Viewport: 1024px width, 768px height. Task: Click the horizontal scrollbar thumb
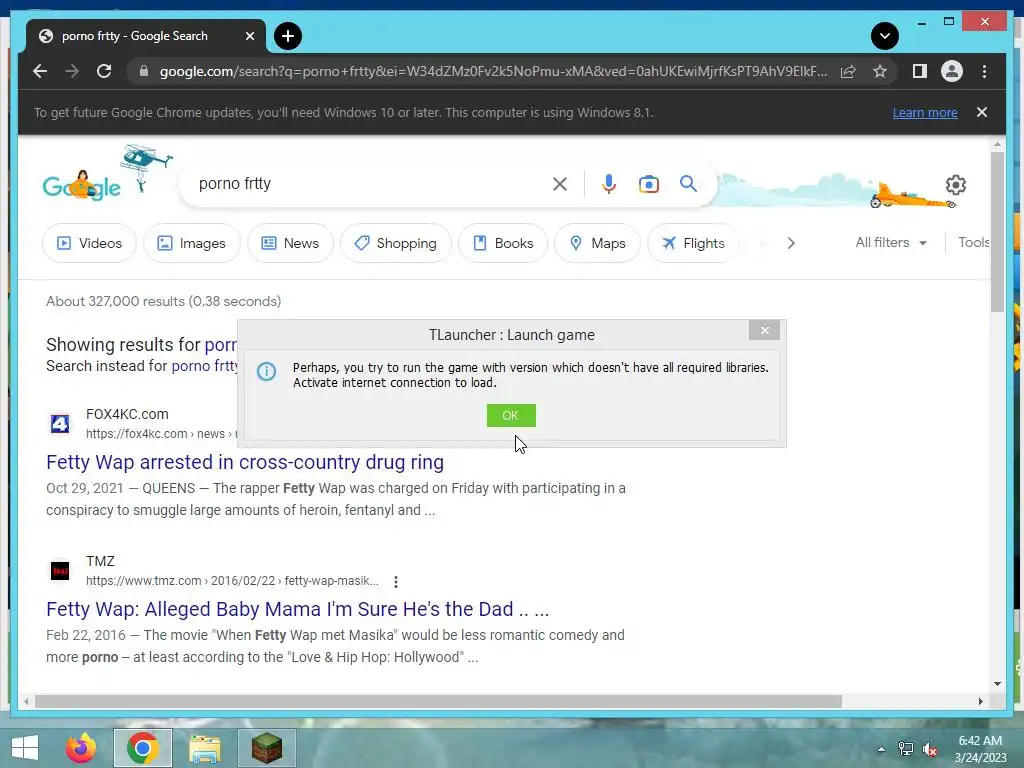tap(438, 701)
